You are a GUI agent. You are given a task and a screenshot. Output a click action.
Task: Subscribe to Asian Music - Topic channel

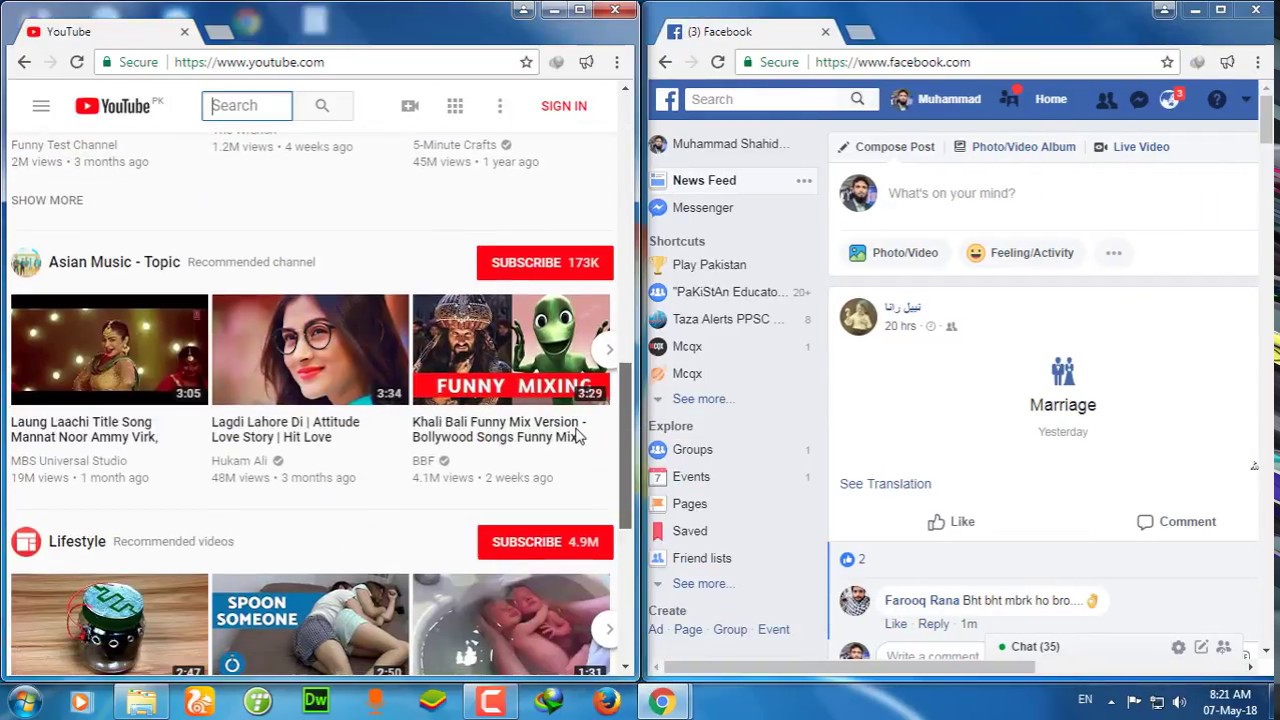(x=545, y=262)
